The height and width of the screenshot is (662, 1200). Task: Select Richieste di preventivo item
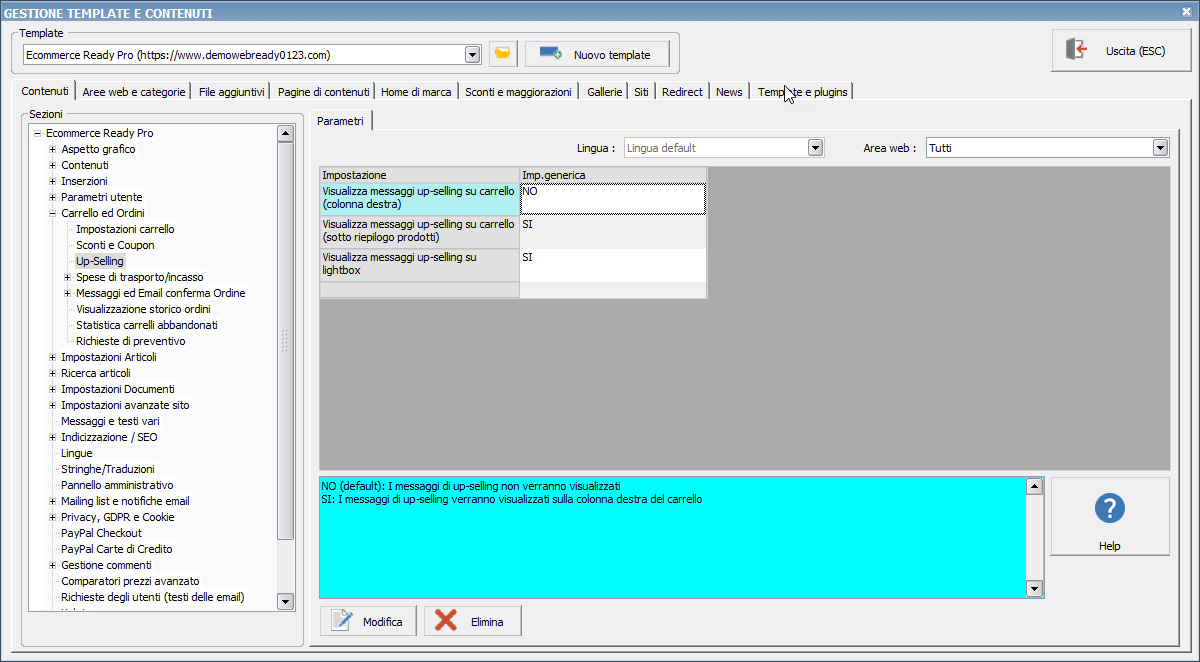130,341
